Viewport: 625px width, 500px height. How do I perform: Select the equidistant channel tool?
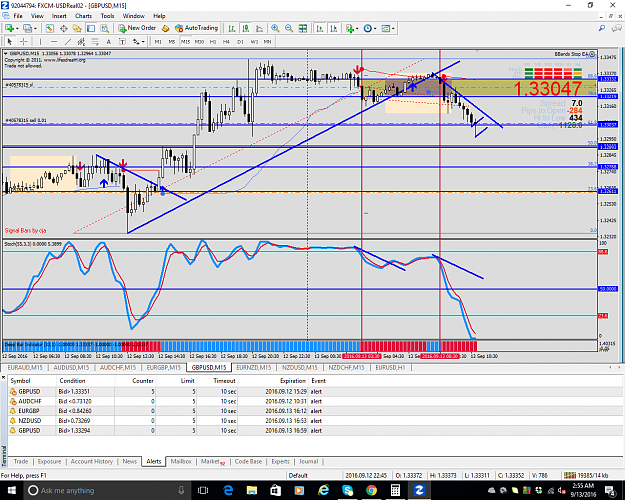pyautogui.click(x=81, y=41)
